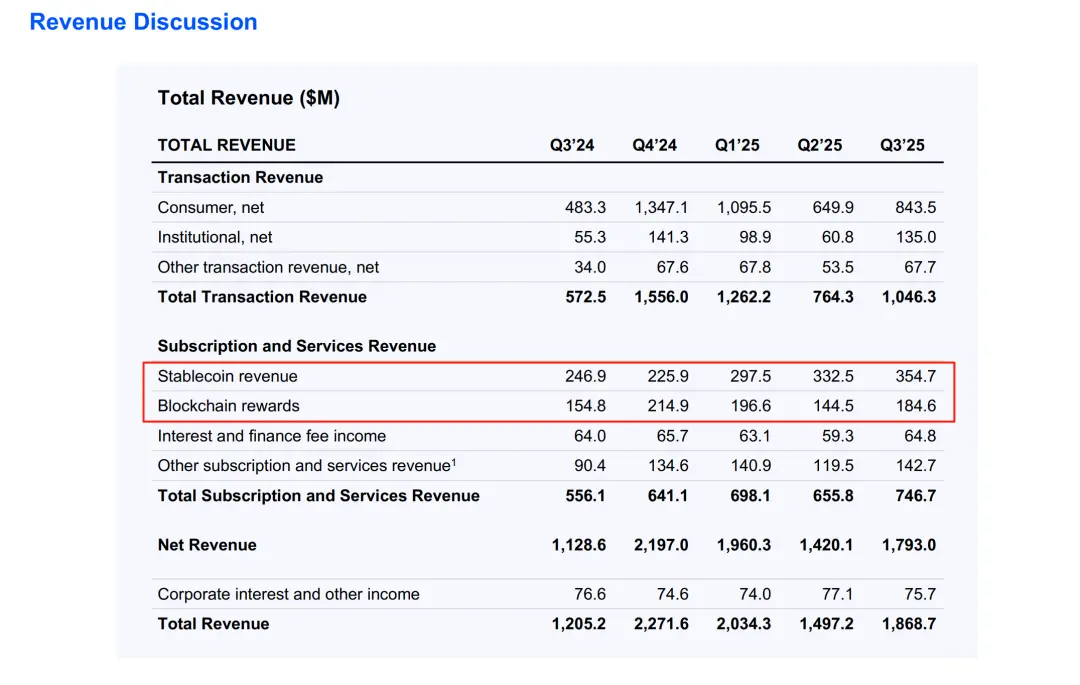Click the Q1'25 column header
The width and height of the screenshot is (1080, 685).
(x=737, y=145)
